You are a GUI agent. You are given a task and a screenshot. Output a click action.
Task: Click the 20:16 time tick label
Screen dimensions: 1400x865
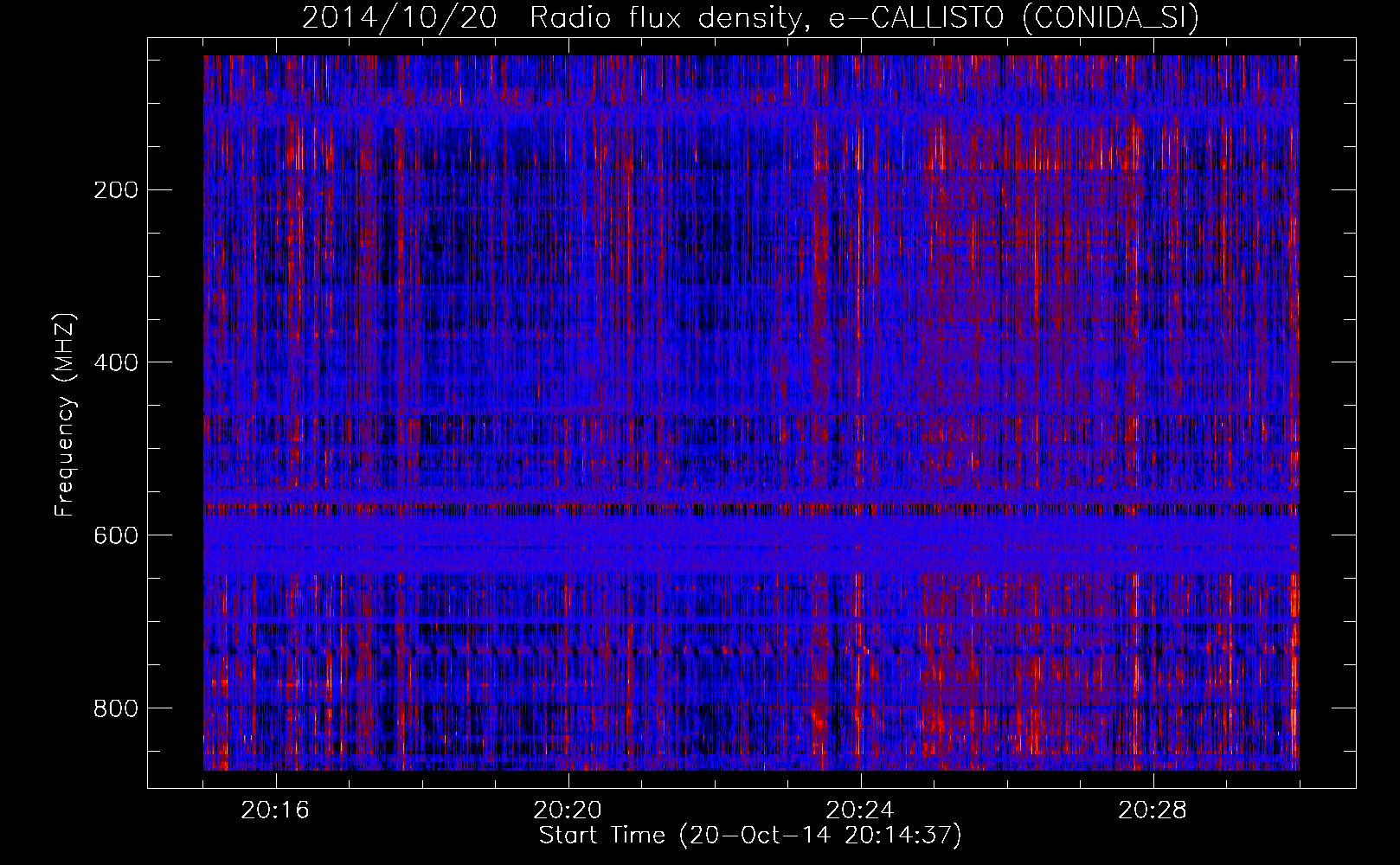click(275, 811)
